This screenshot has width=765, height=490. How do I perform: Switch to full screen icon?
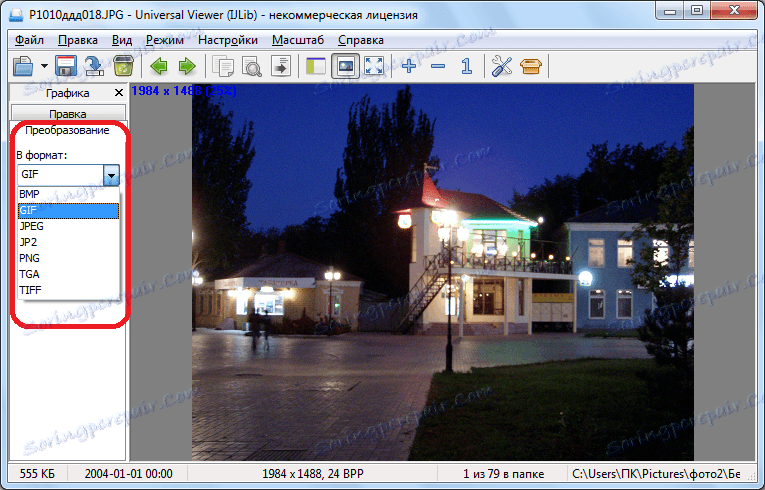[x=374, y=66]
